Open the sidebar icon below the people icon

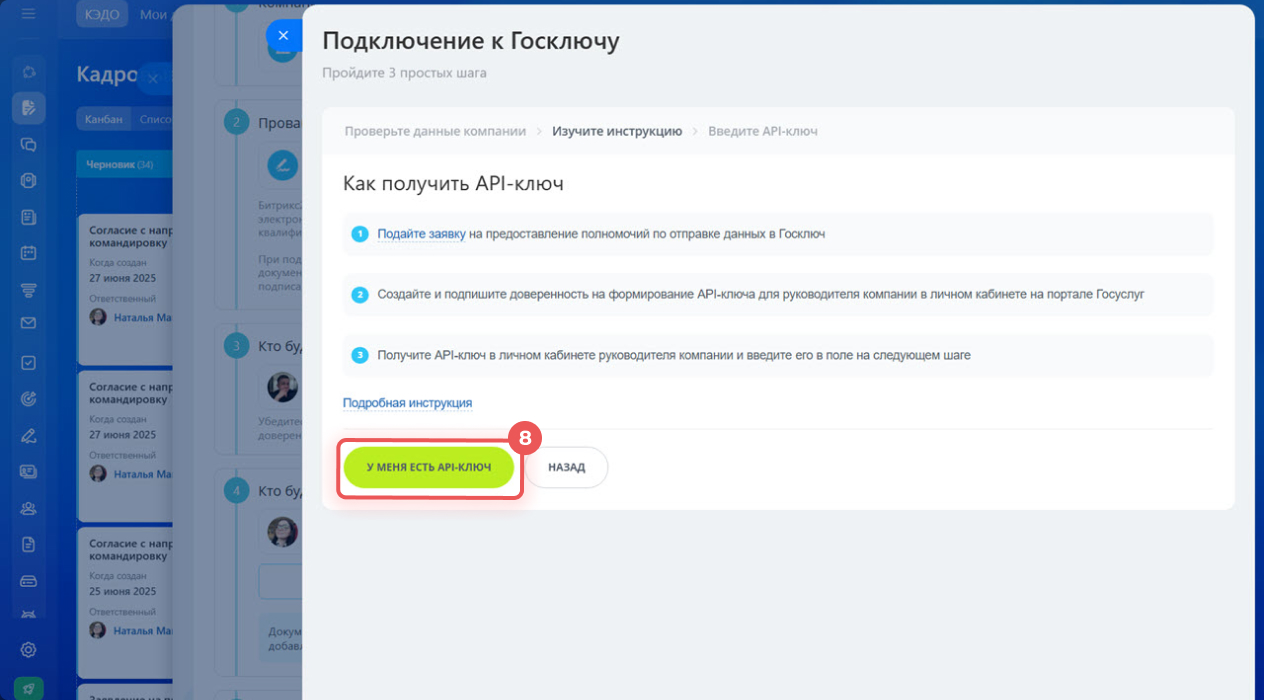(x=28, y=544)
